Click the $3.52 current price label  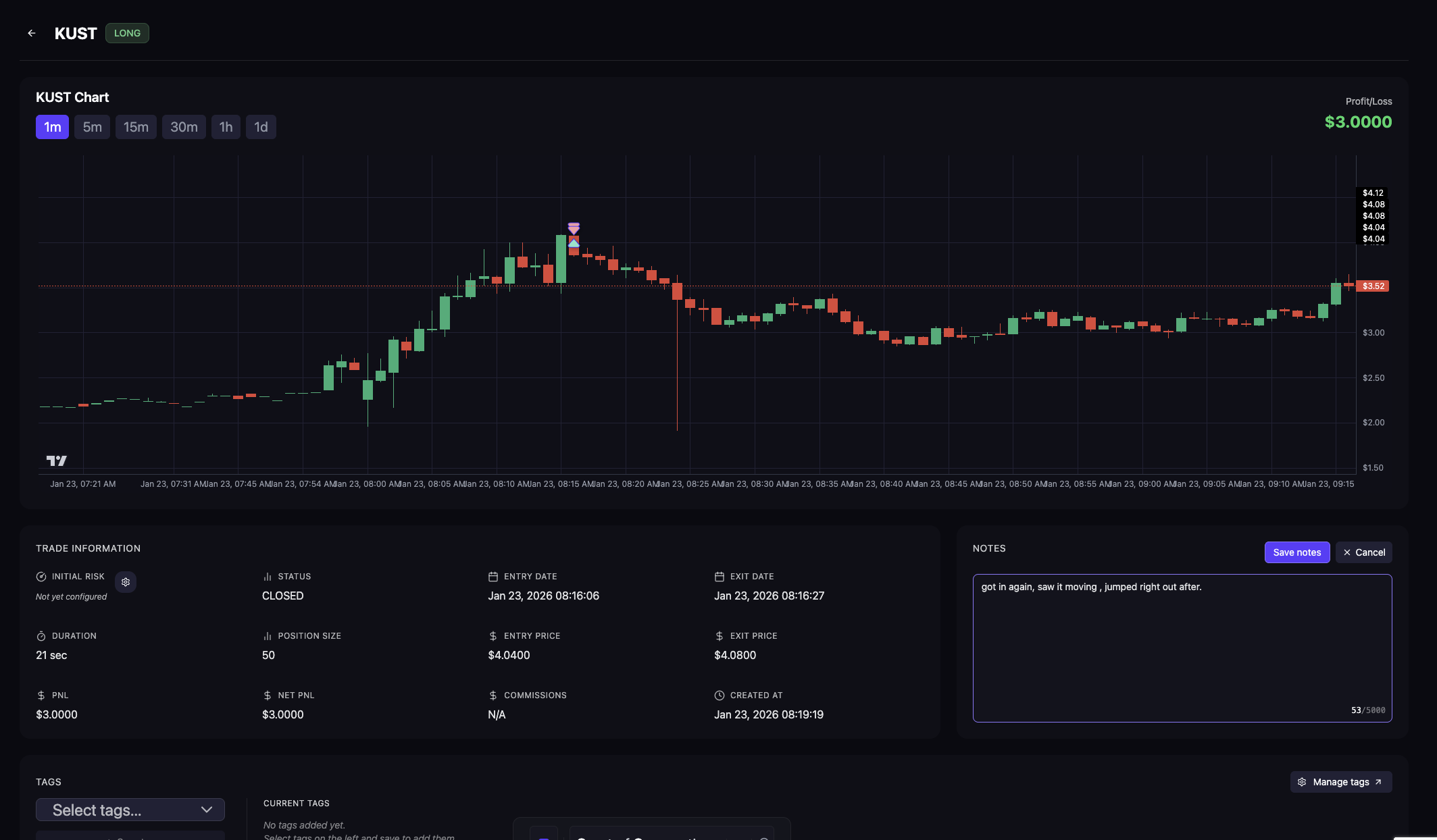pyautogui.click(x=1373, y=286)
